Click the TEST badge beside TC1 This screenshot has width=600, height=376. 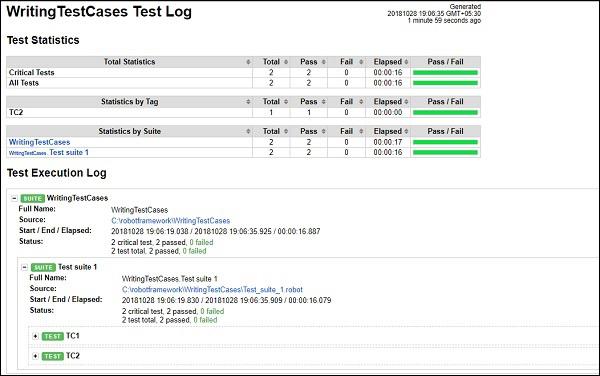[52, 336]
